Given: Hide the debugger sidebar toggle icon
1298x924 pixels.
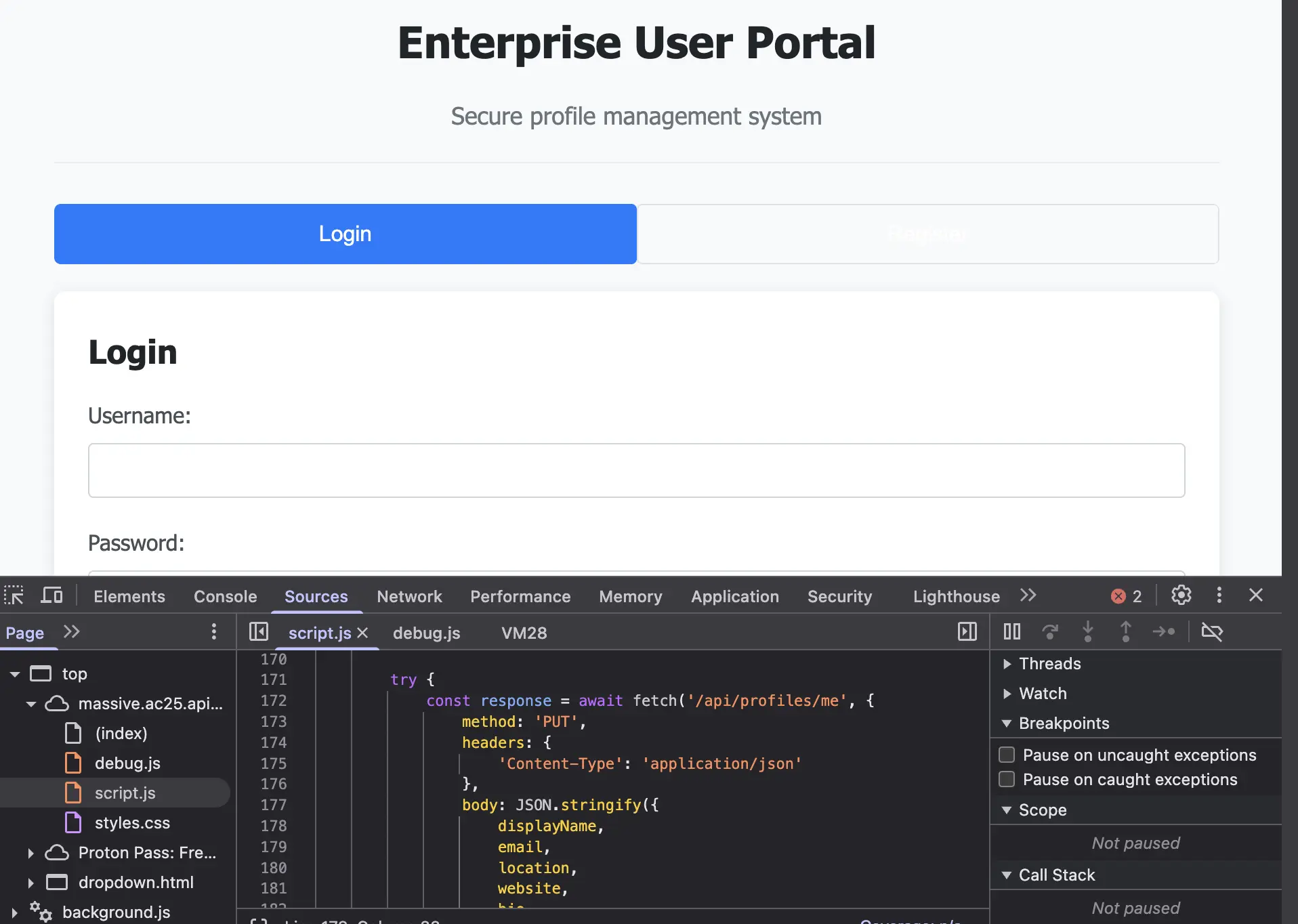Looking at the screenshot, I should tap(967, 632).
